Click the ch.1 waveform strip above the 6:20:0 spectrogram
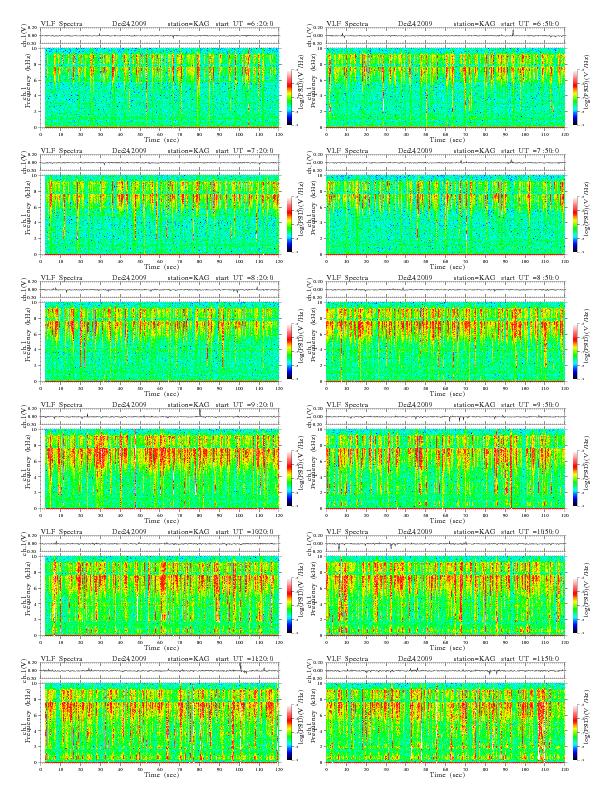The image size is (612, 792). (x=160, y=36)
